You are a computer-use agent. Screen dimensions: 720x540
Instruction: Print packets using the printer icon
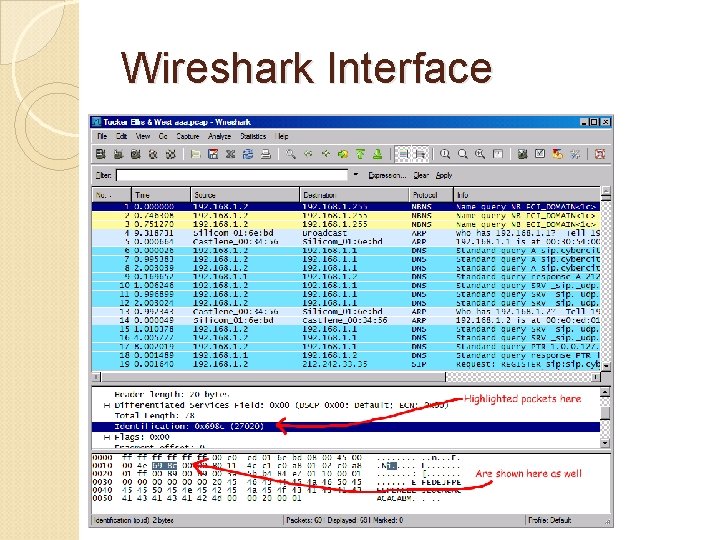click(x=265, y=154)
